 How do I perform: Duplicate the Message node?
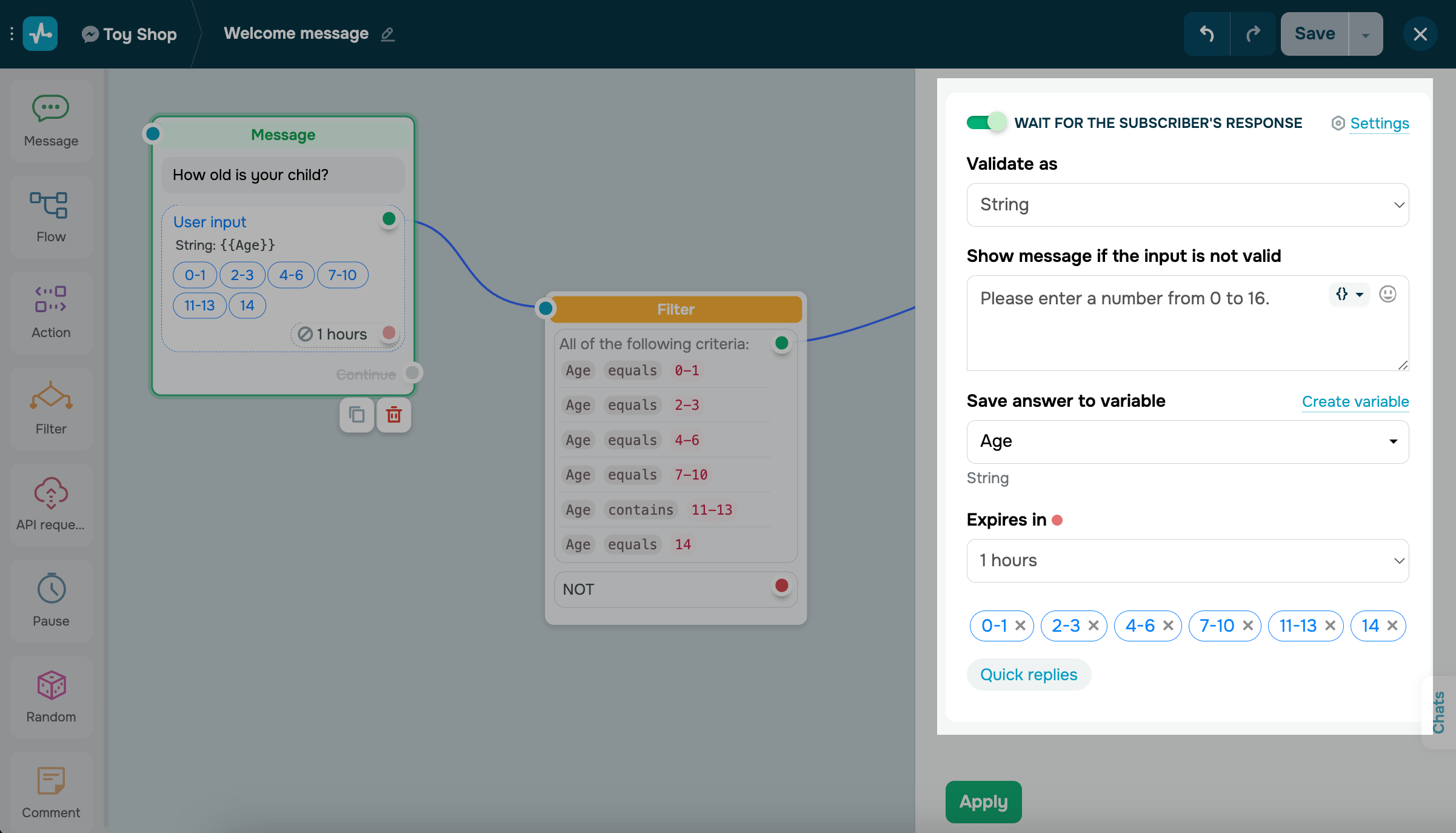tap(356, 415)
